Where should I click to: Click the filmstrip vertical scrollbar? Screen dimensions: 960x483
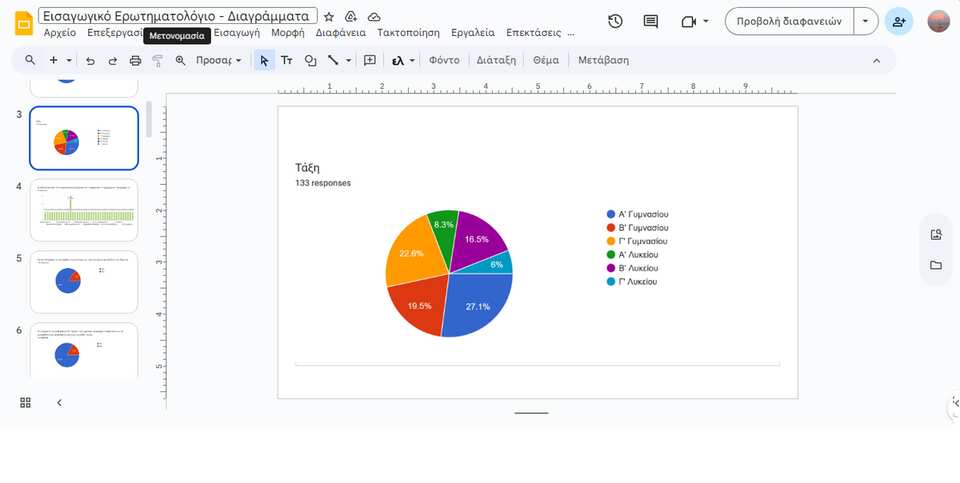click(x=148, y=119)
